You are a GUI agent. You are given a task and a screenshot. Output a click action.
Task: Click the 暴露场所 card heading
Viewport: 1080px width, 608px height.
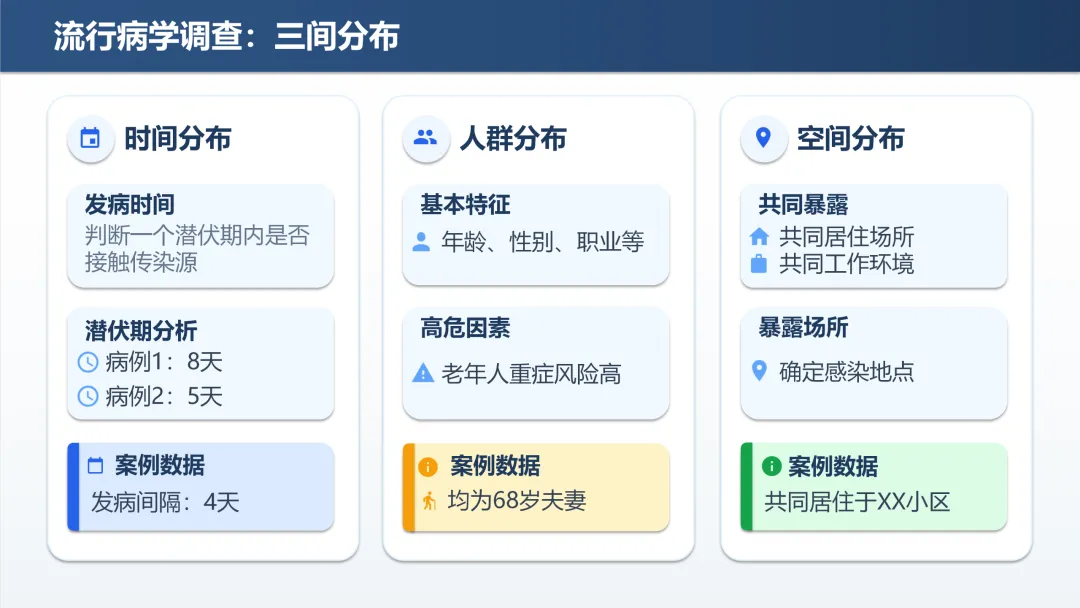[803, 328]
